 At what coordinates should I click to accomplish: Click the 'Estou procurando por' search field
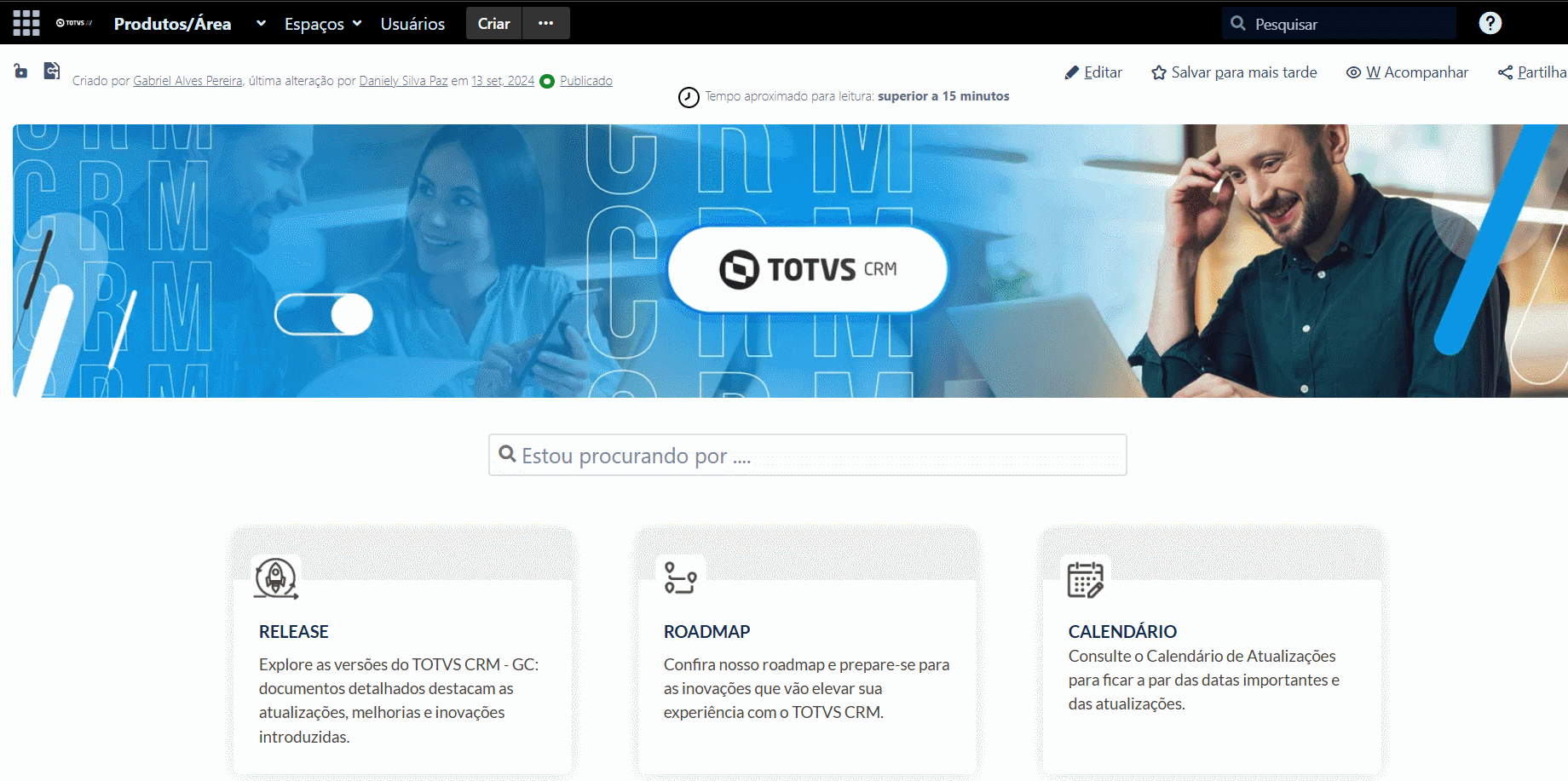click(807, 455)
